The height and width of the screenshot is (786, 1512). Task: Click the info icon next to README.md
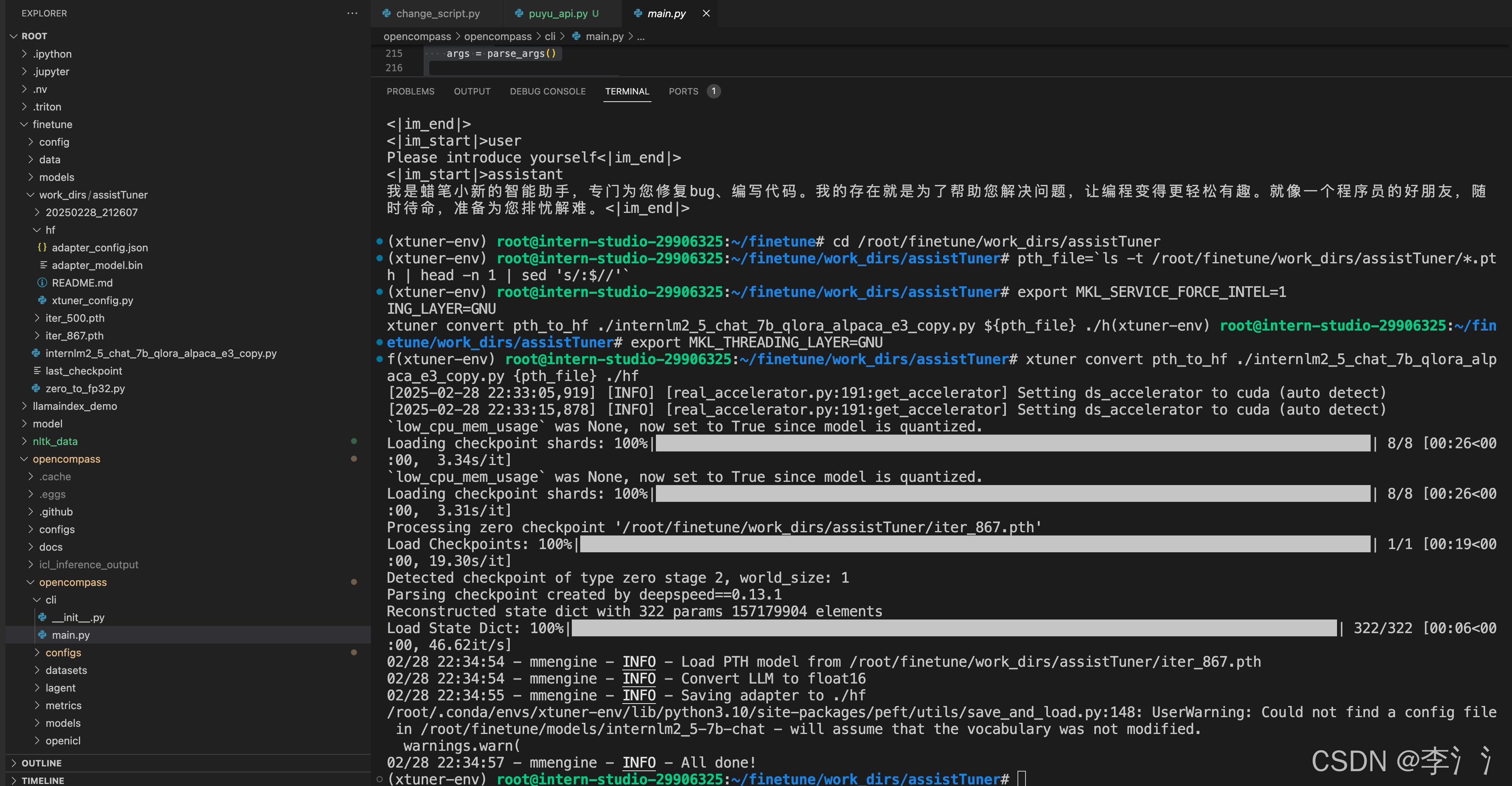tap(42, 283)
